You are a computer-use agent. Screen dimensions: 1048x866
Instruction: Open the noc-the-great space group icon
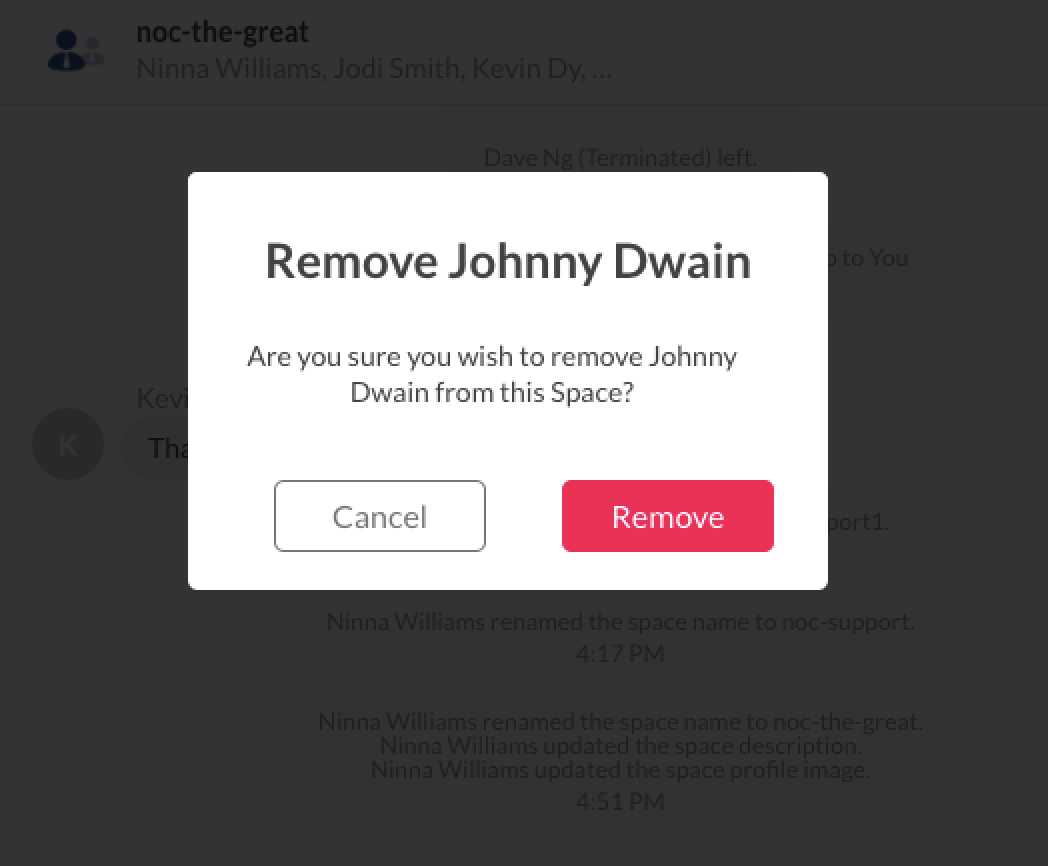coord(75,50)
